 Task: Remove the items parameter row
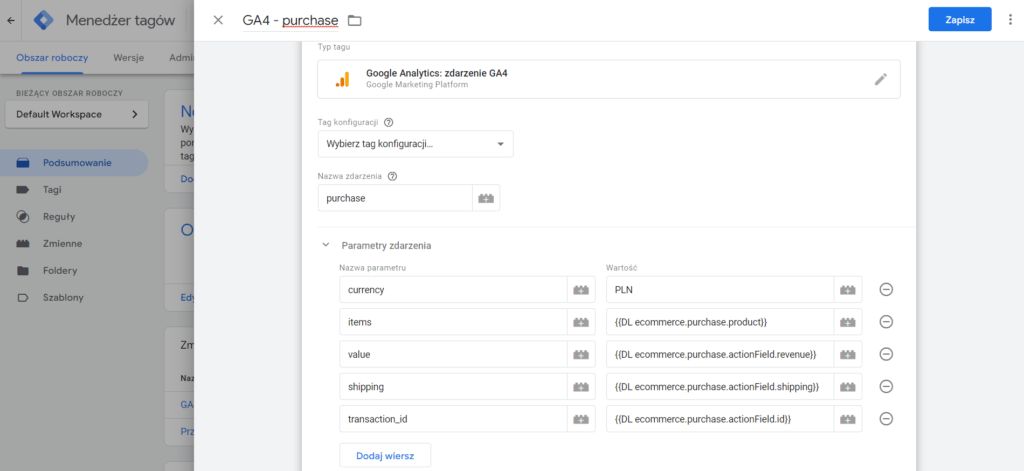tap(886, 322)
